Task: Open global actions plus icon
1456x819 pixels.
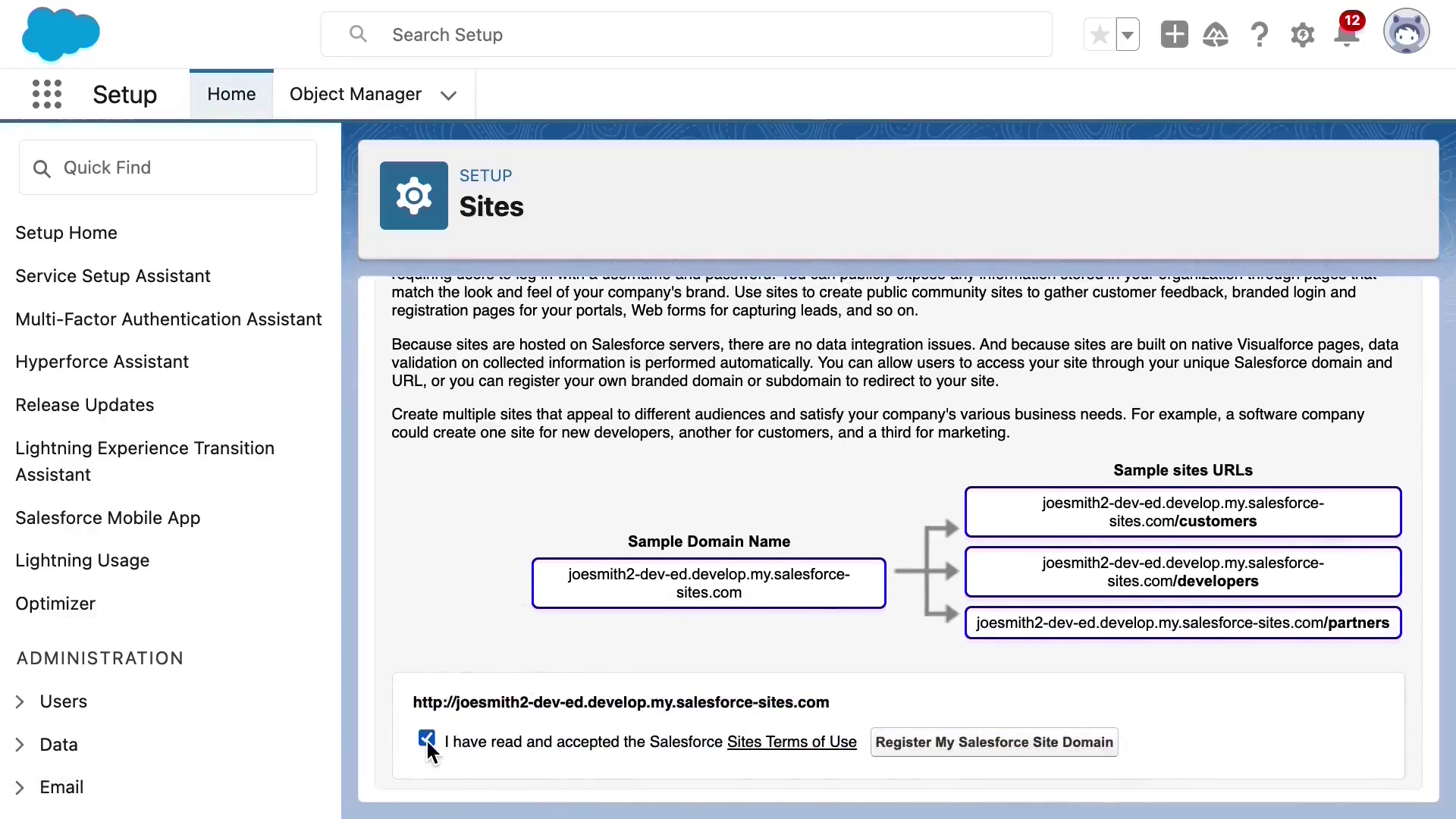Action: [1174, 35]
